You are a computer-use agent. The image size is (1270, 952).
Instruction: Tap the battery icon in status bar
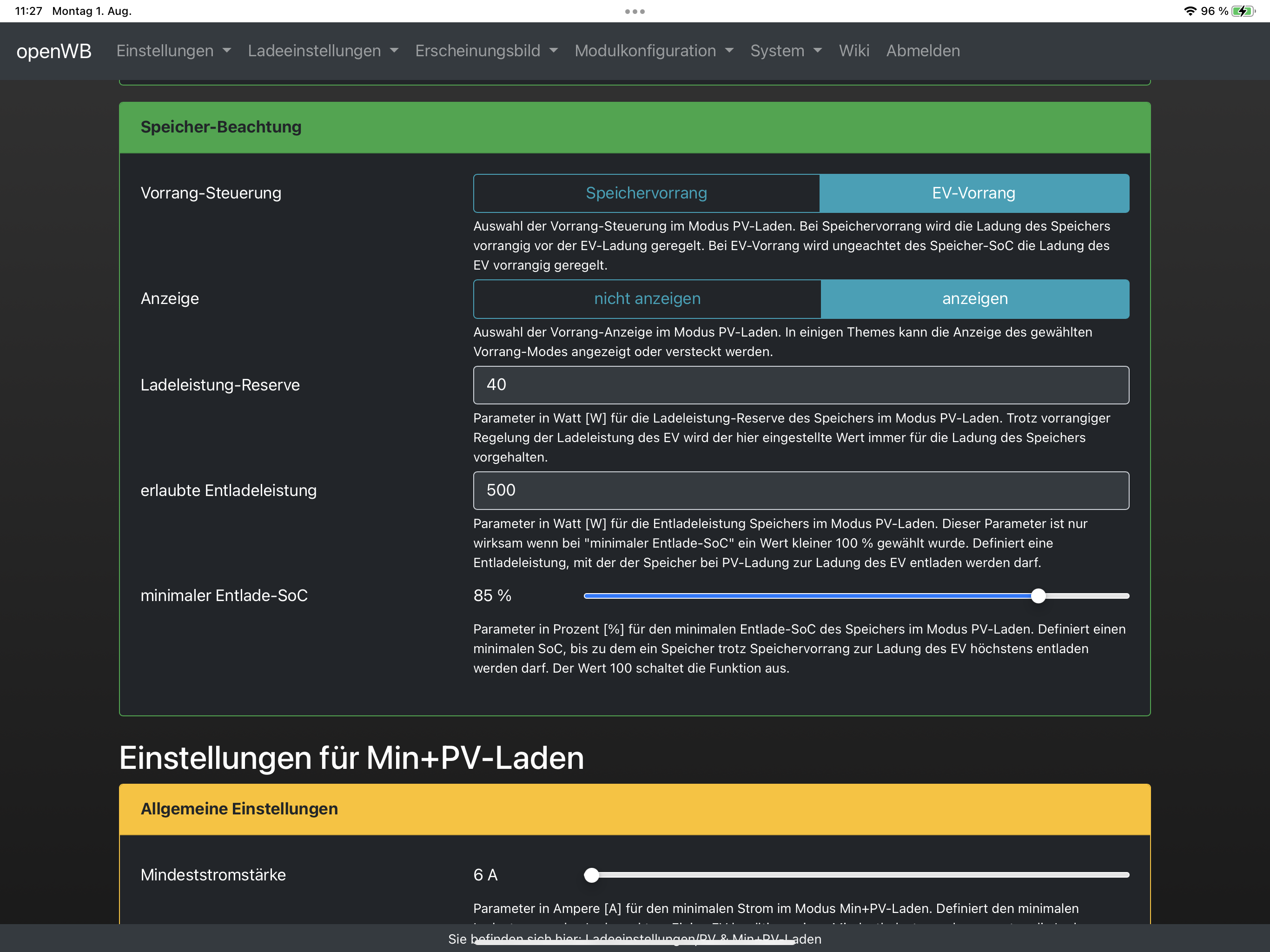point(1243,12)
